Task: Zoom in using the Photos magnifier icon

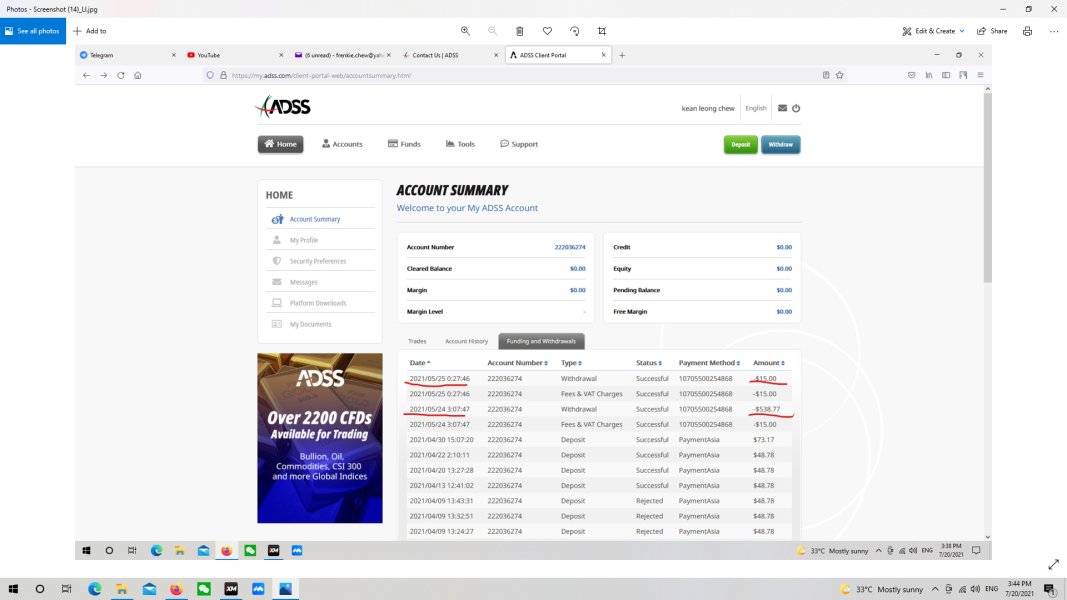Action: tap(465, 31)
